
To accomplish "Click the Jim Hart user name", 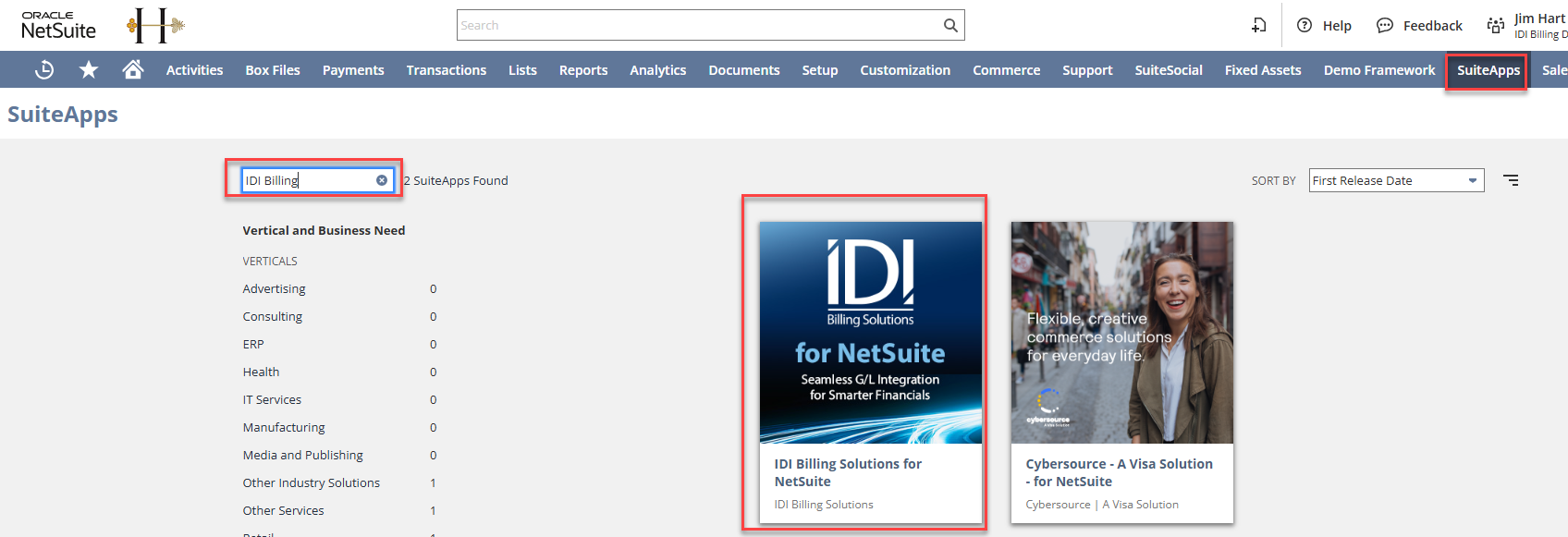I will click(1539, 18).
